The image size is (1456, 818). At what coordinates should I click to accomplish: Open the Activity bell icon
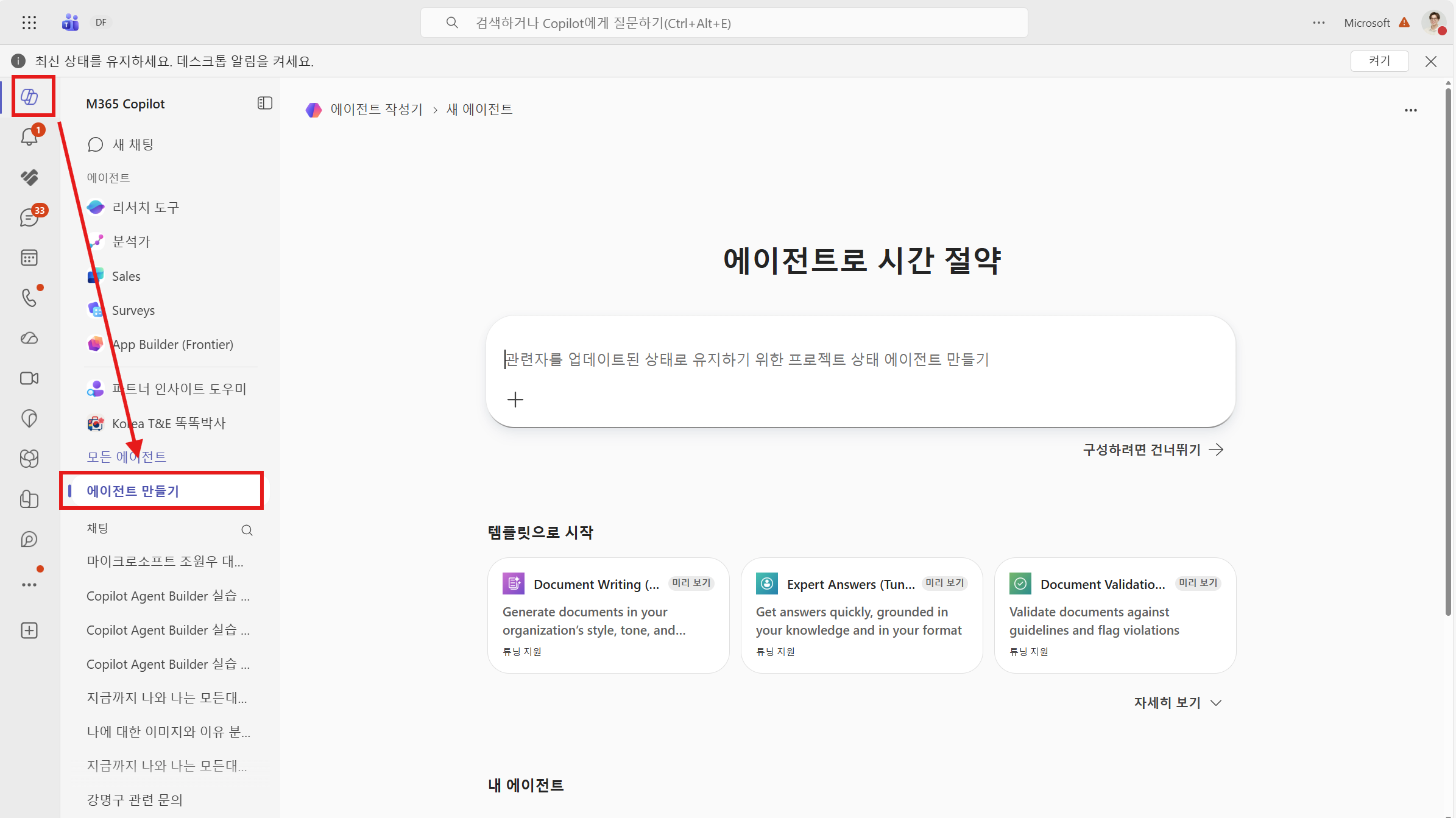click(29, 136)
